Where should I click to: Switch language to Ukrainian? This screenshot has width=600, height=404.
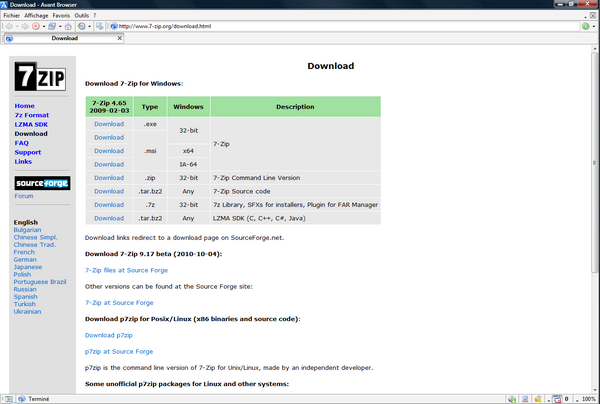[x=27, y=311]
